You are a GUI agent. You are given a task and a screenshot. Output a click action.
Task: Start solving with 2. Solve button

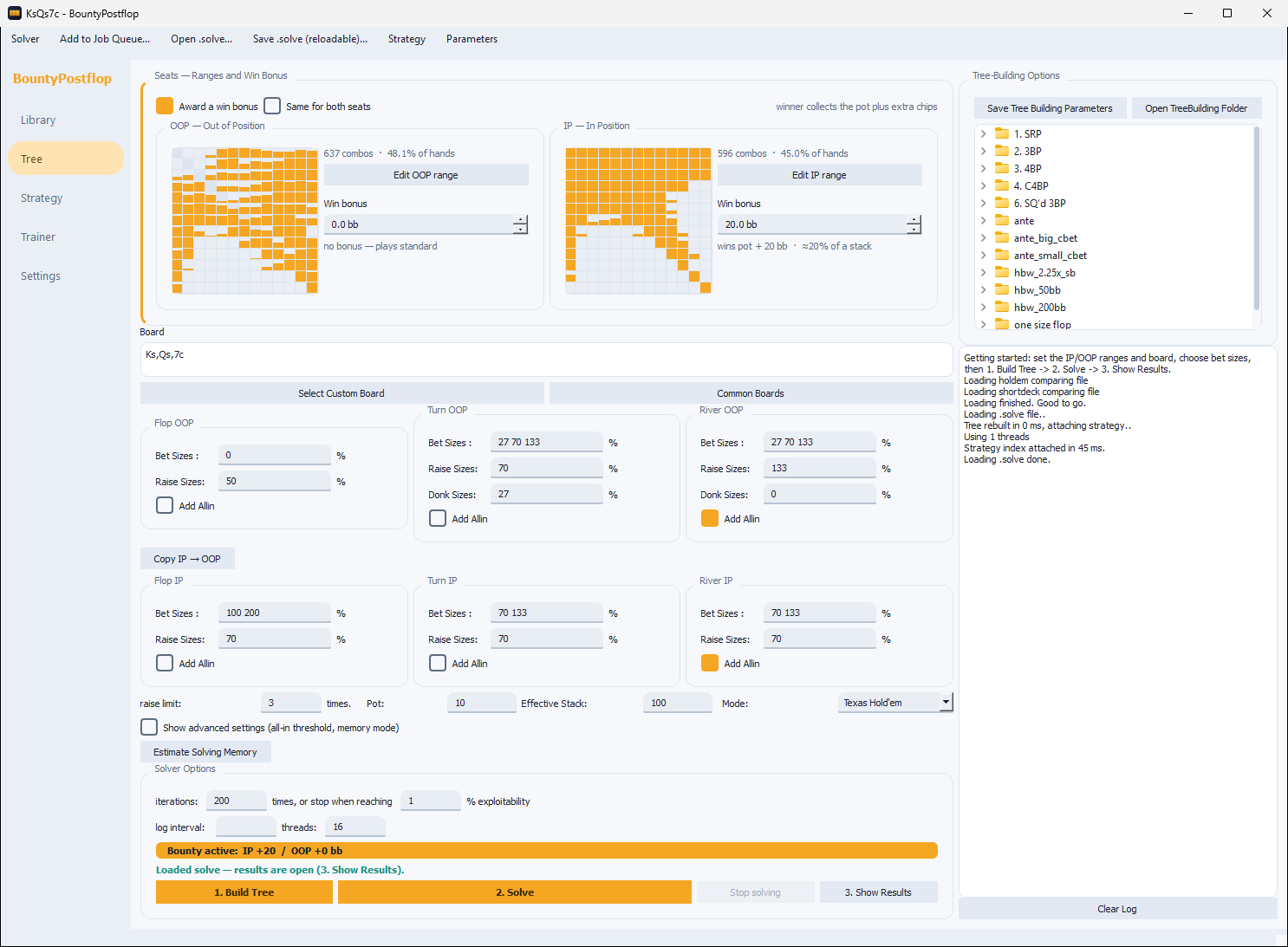tap(515, 892)
